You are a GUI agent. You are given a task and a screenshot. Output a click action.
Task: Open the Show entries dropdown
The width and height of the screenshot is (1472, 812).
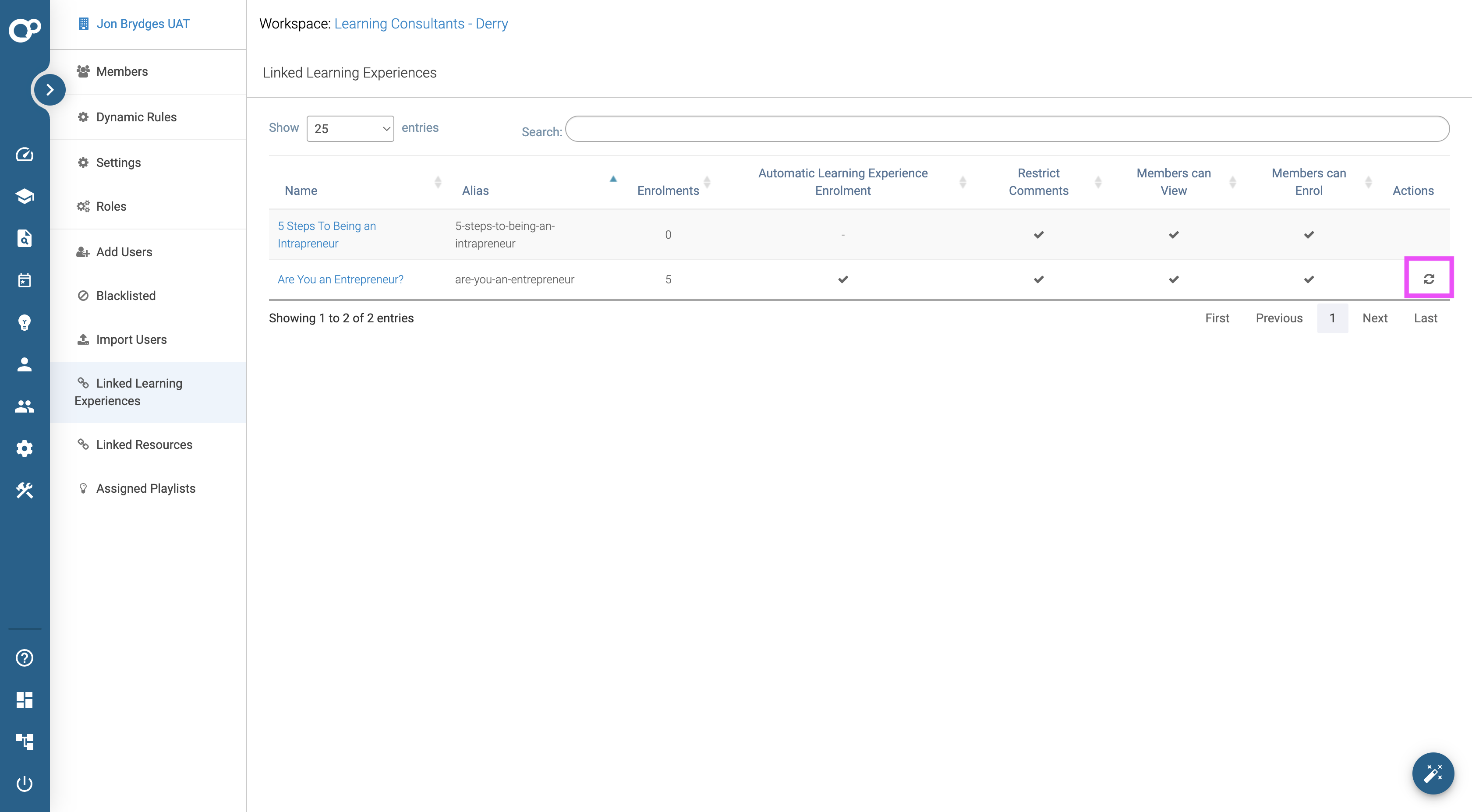tap(350, 129)
